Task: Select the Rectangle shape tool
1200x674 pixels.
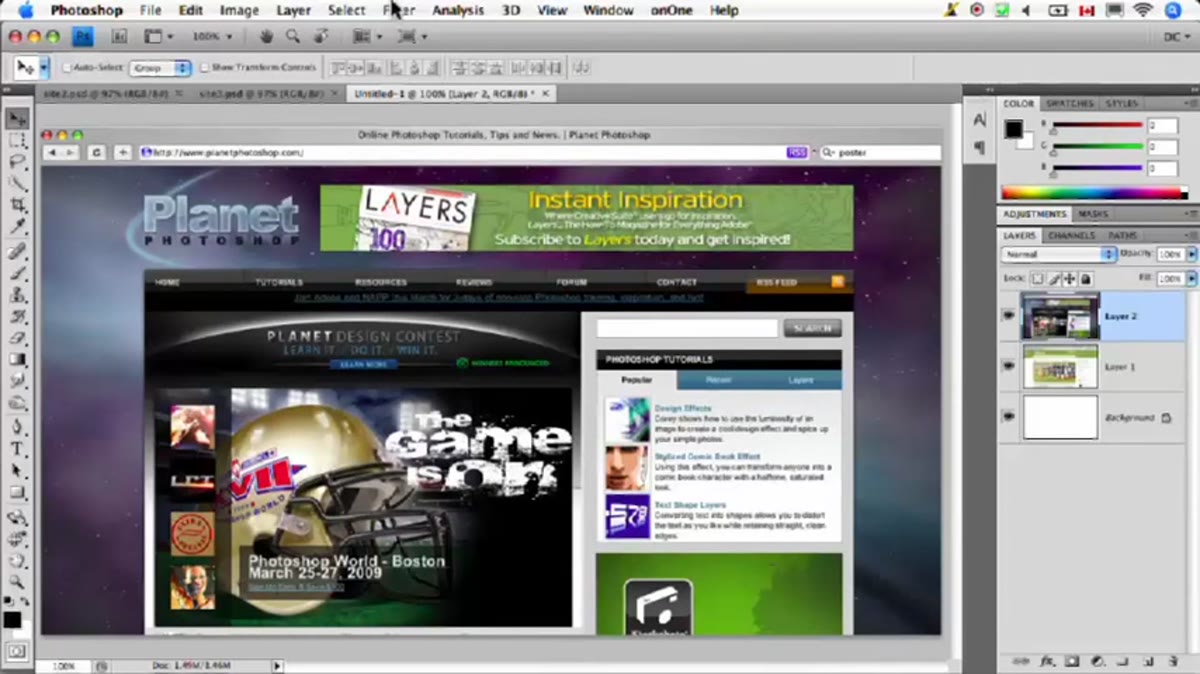Action: click(17, 492)
